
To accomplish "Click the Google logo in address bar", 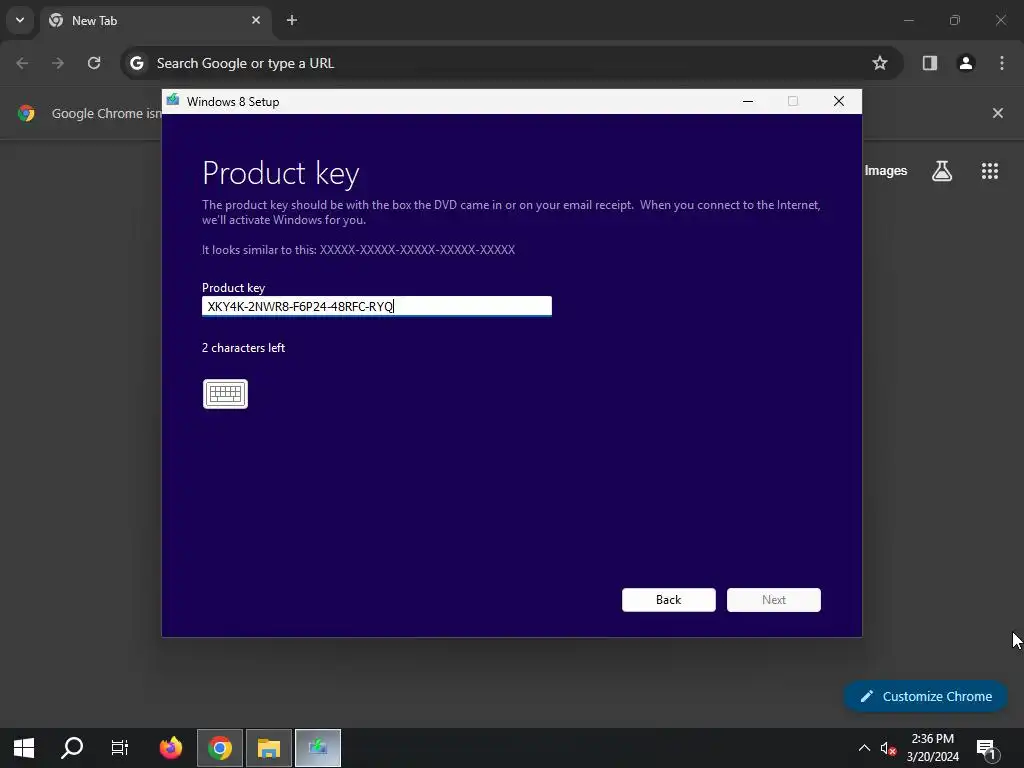I will click(x=136, y=63).
